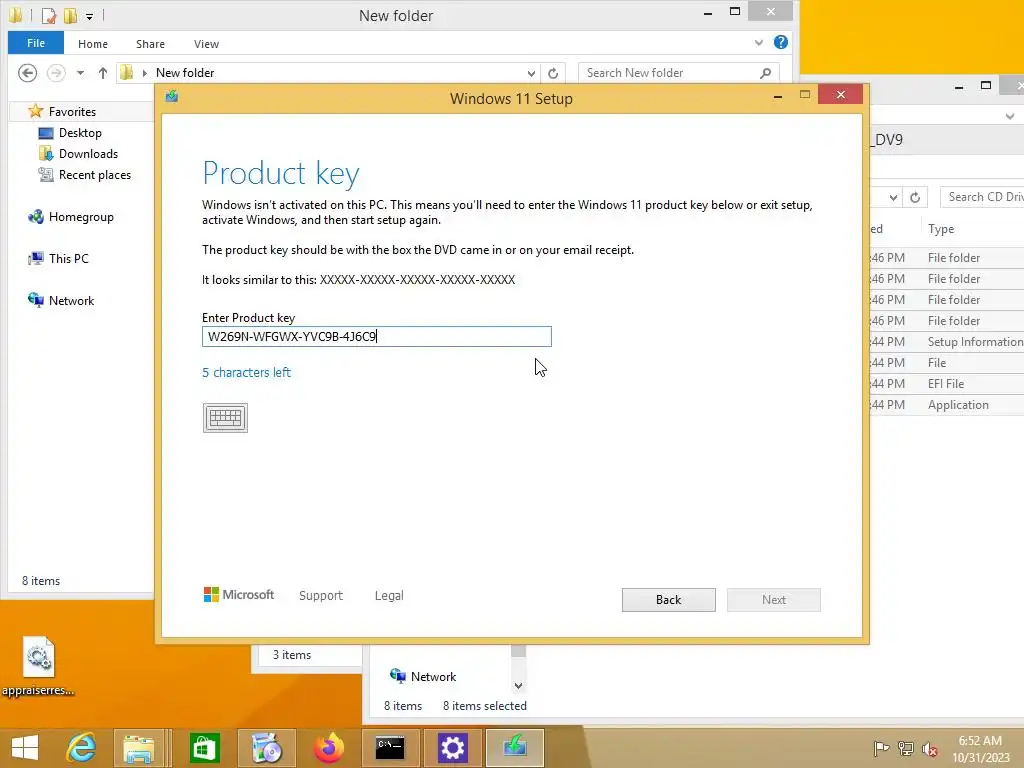
Task: Open the disc tool taskbar icon
Action: point(266,748)
